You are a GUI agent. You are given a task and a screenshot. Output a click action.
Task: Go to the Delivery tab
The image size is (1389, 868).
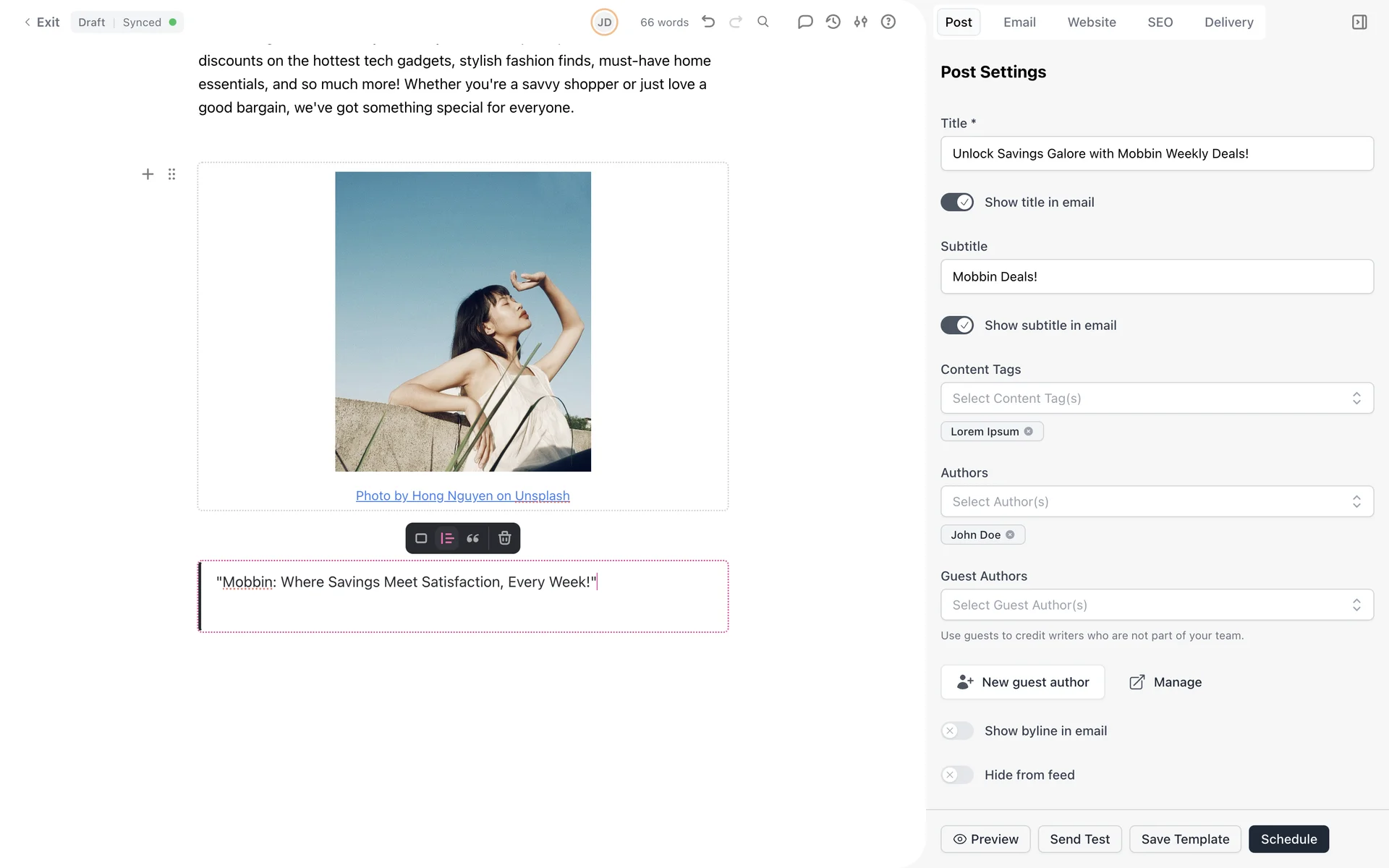coord(1228,22)
